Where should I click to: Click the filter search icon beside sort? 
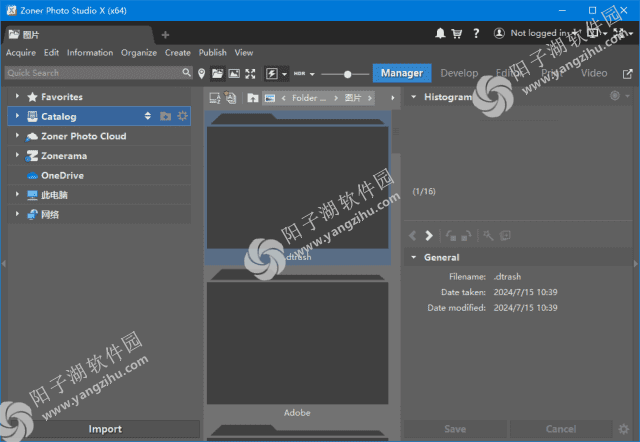click(x=231, y=98)
